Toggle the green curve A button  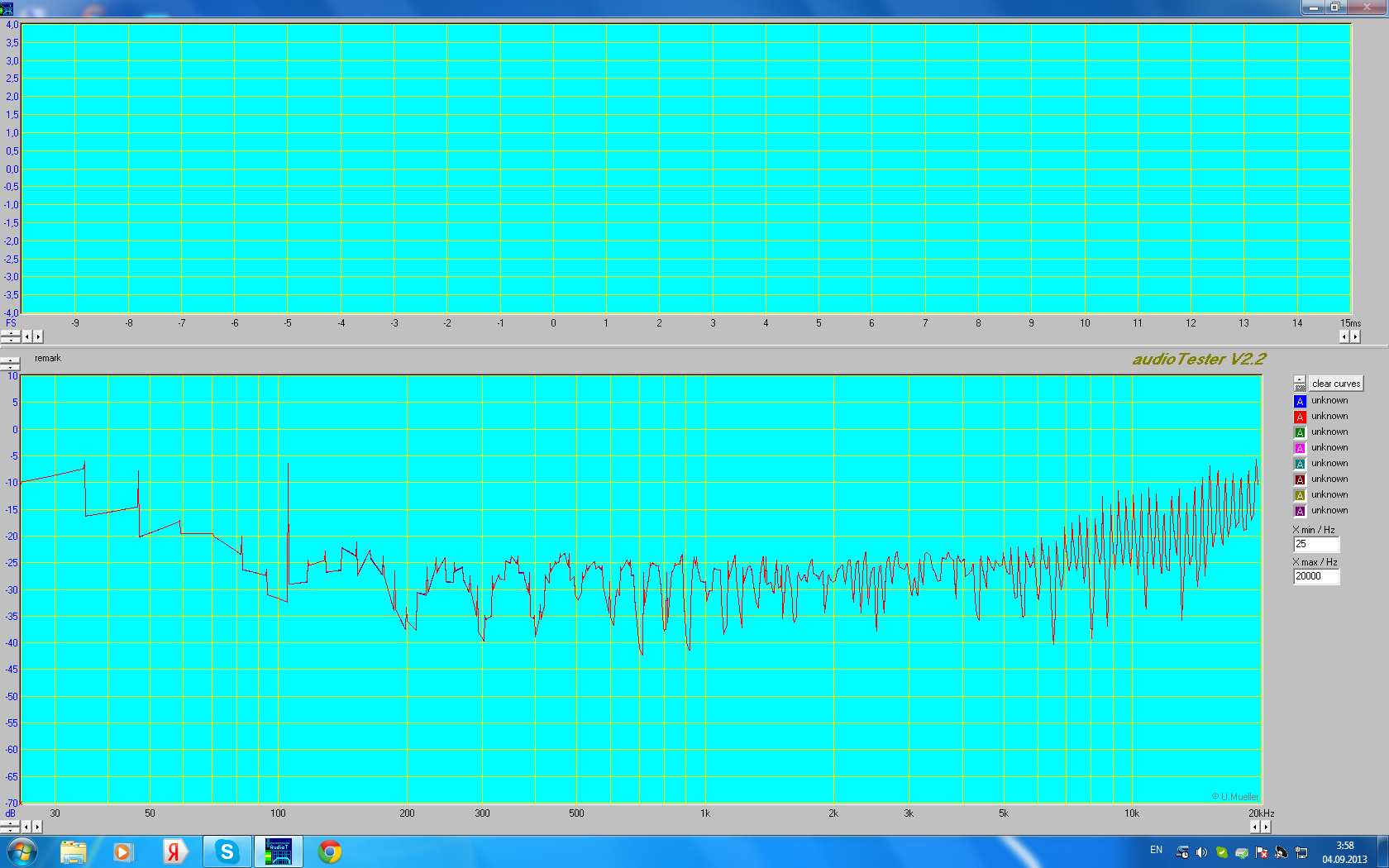[1300, 432]
